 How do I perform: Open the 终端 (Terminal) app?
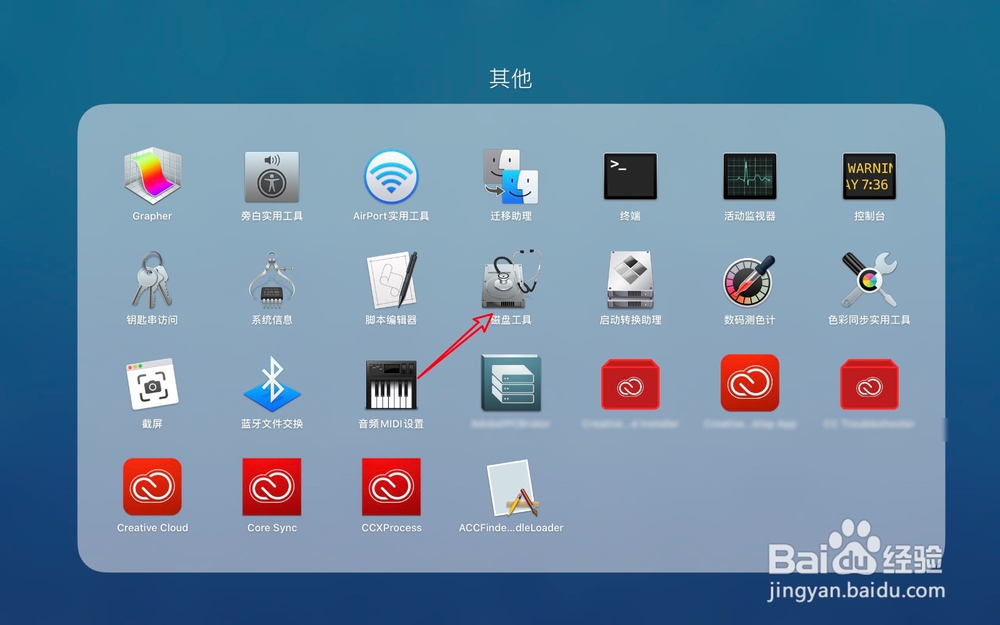tap(629, 175)
